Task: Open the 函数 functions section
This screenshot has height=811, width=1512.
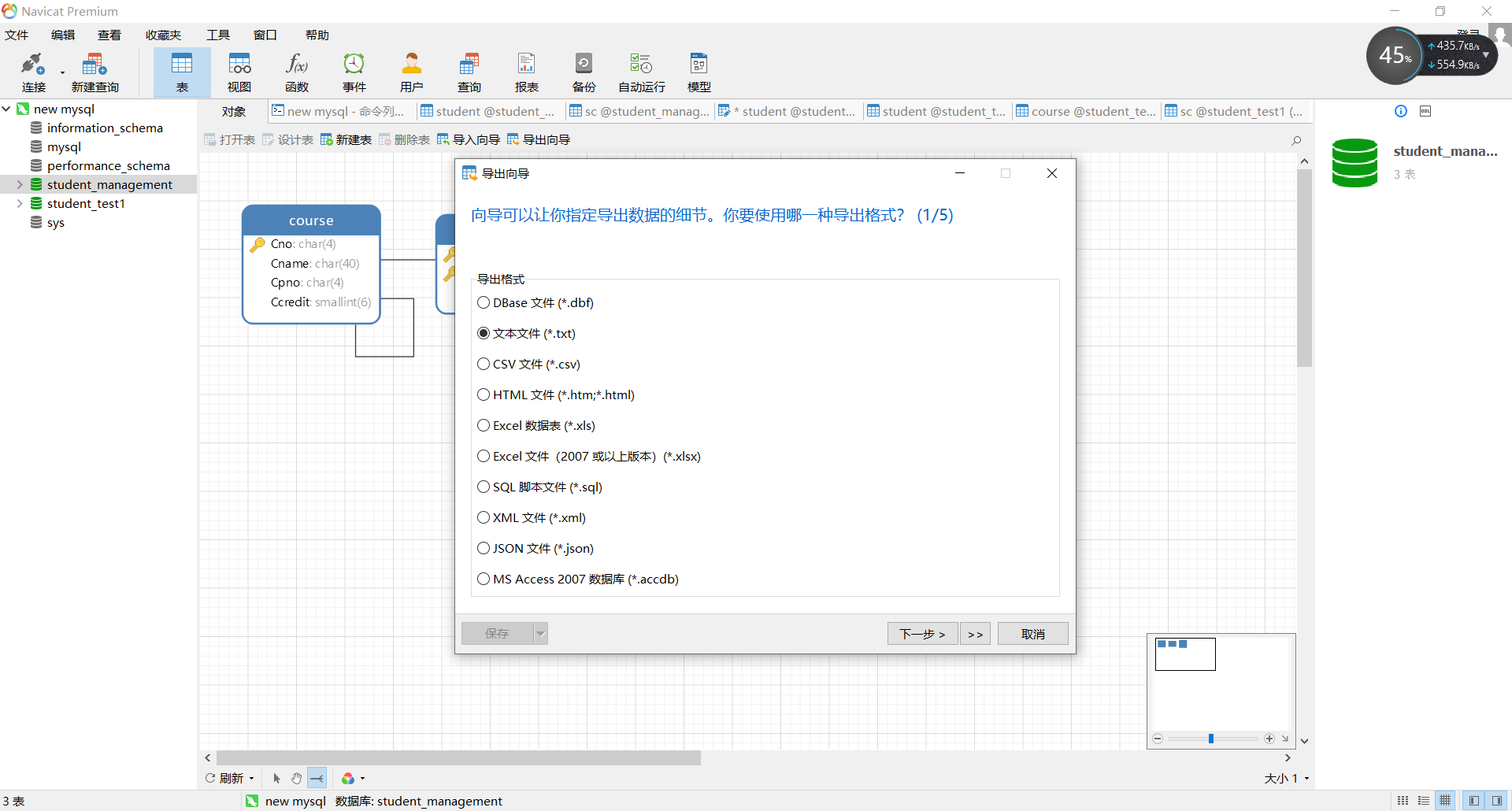Action: [x=297, y=72]
